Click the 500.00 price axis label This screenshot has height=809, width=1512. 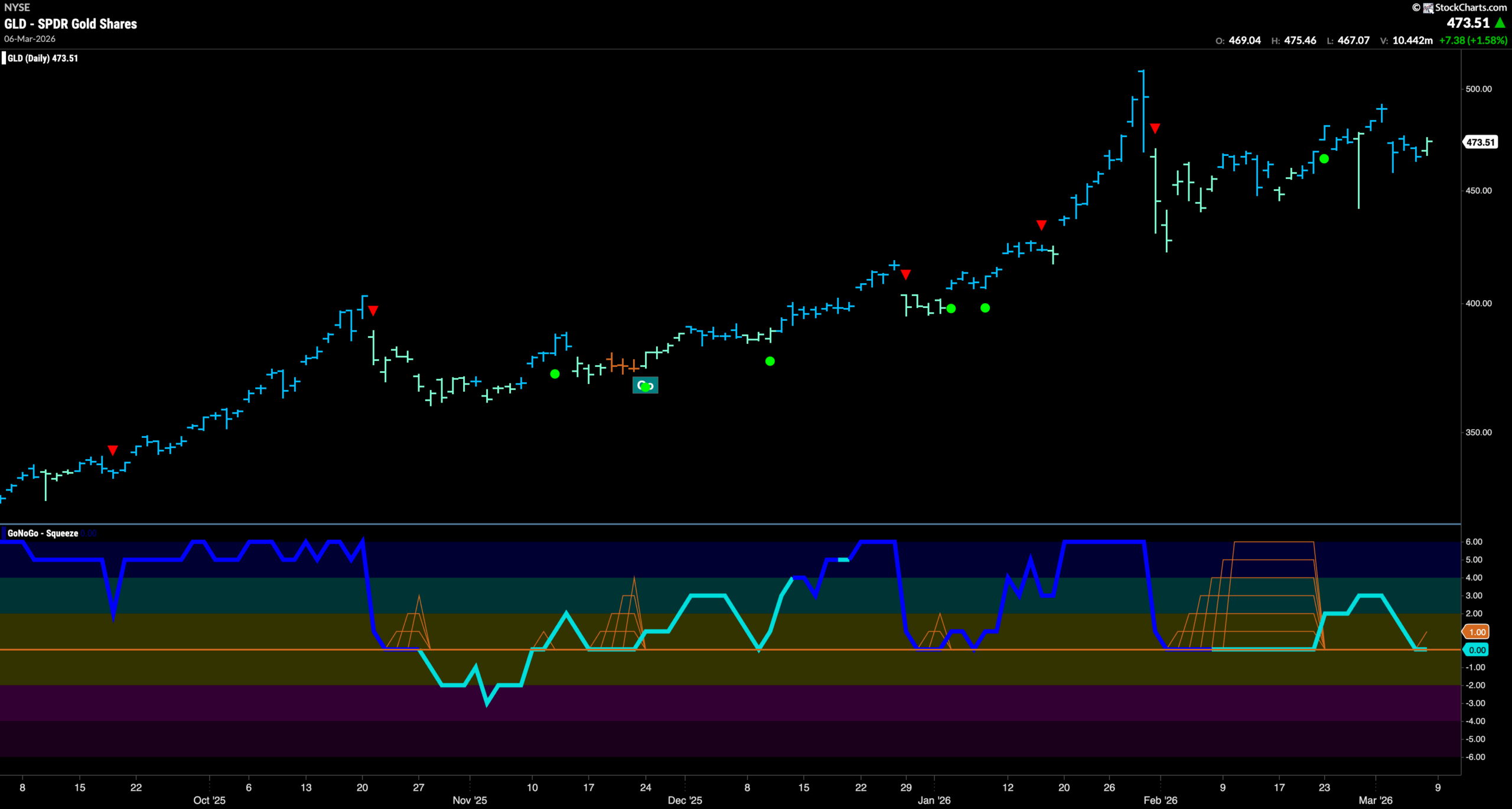point(1478,89)
